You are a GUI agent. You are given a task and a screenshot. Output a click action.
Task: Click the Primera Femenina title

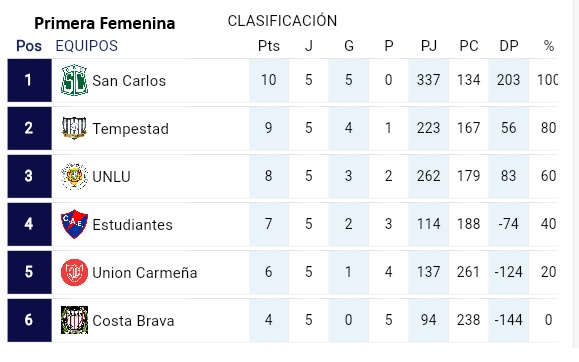105,23
